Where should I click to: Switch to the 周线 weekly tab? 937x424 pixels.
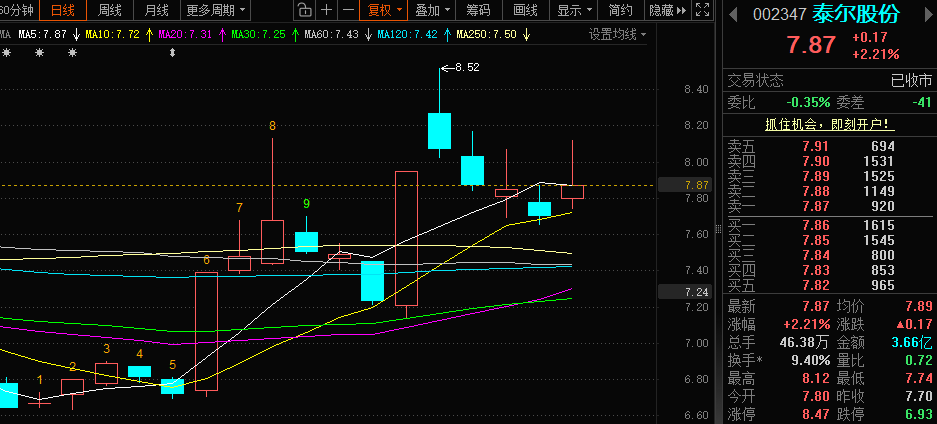coord(109,10)
